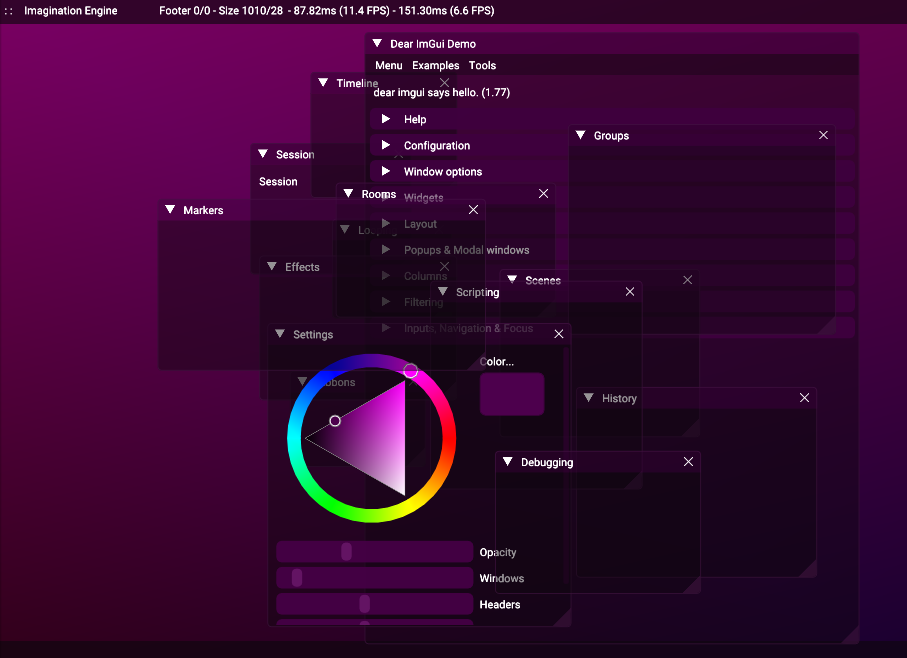Collapse the Effects window
The width and height of the screenshot is (907, 658).
pyautogui.click(x=272, y=267)
